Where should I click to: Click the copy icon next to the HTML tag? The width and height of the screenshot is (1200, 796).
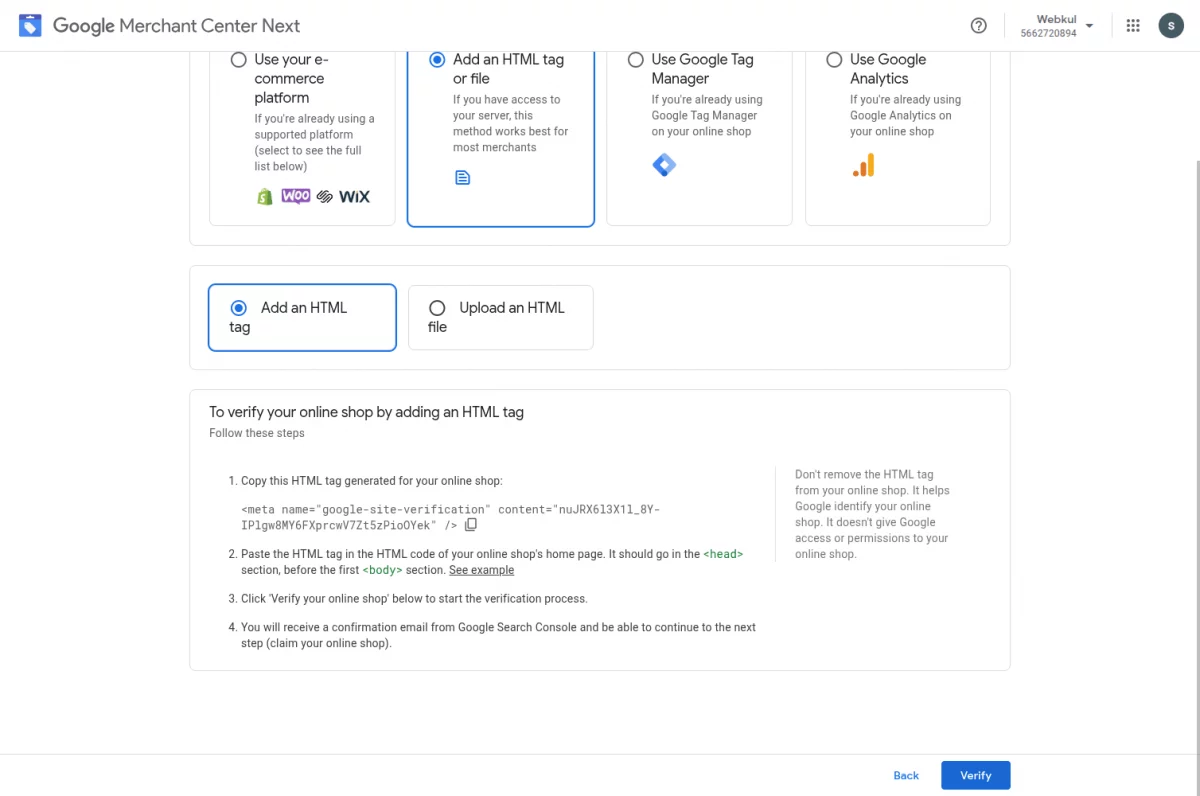(471, 524)
